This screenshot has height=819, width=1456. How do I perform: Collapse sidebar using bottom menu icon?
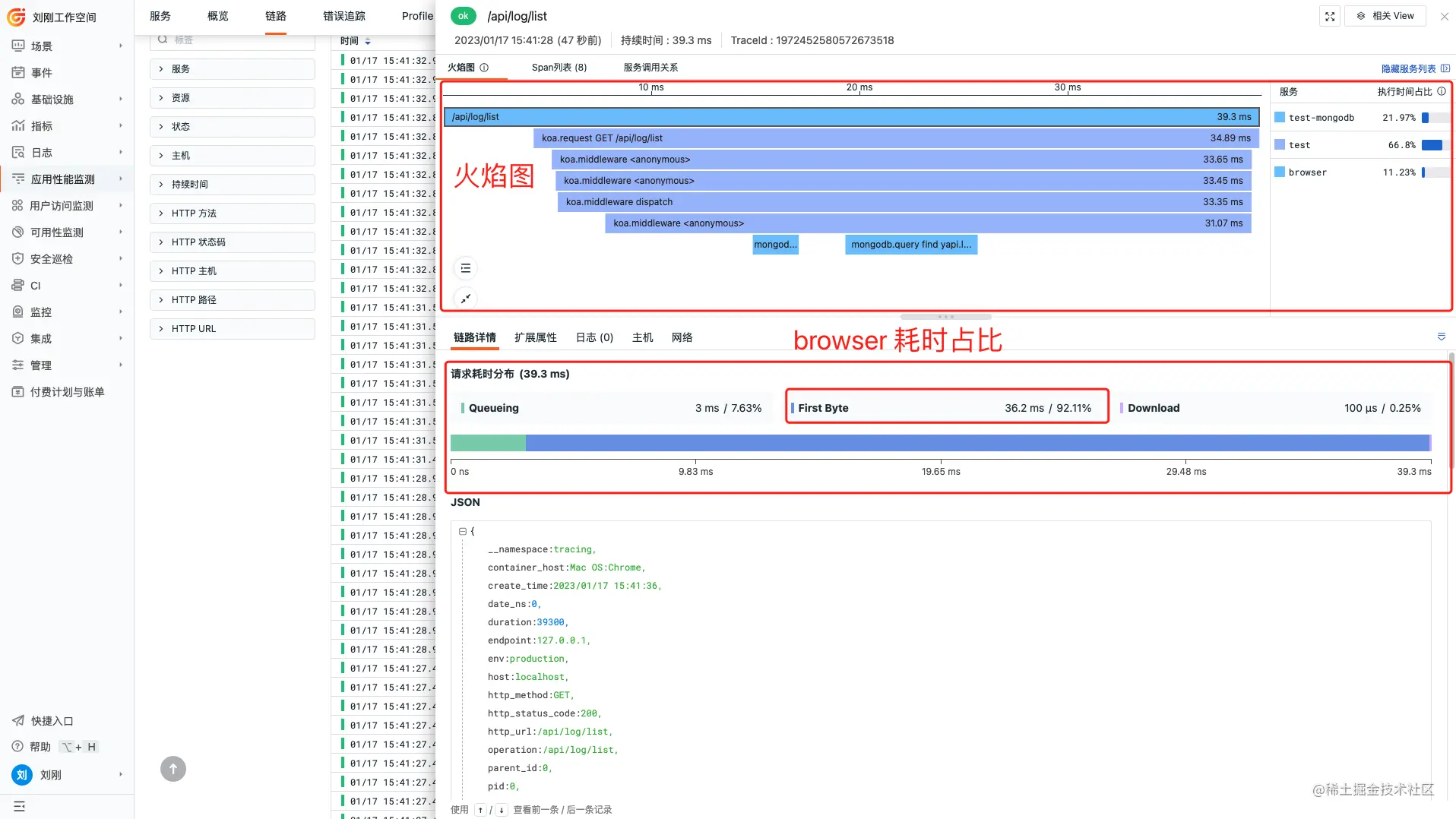(20, 806)
